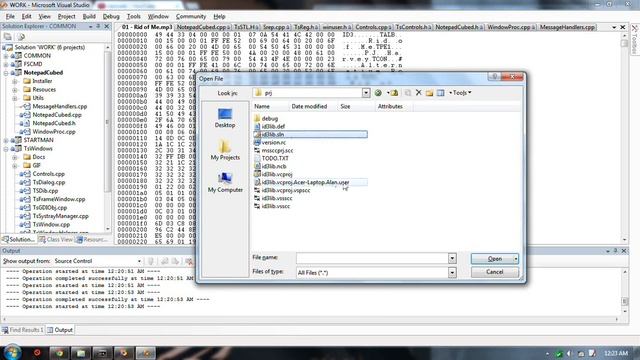This screenshot has height=360, width=640.
Task: Create a new folder in Open File
Action: coord(429,93)
